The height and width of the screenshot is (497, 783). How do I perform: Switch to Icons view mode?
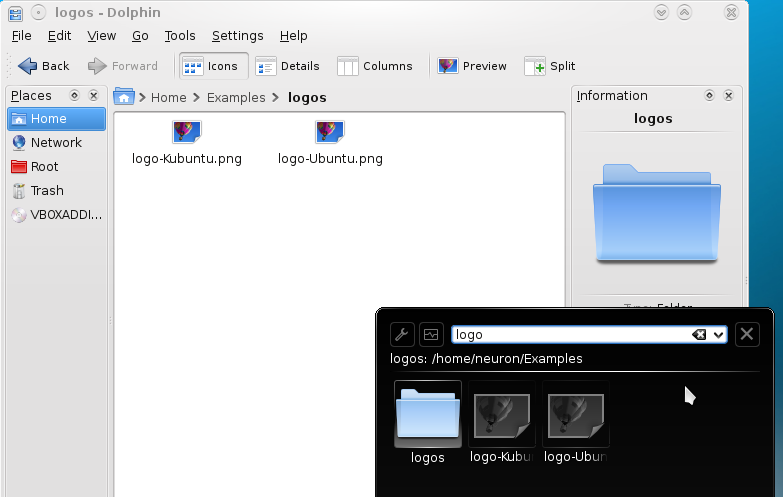[x=214, y=66]
